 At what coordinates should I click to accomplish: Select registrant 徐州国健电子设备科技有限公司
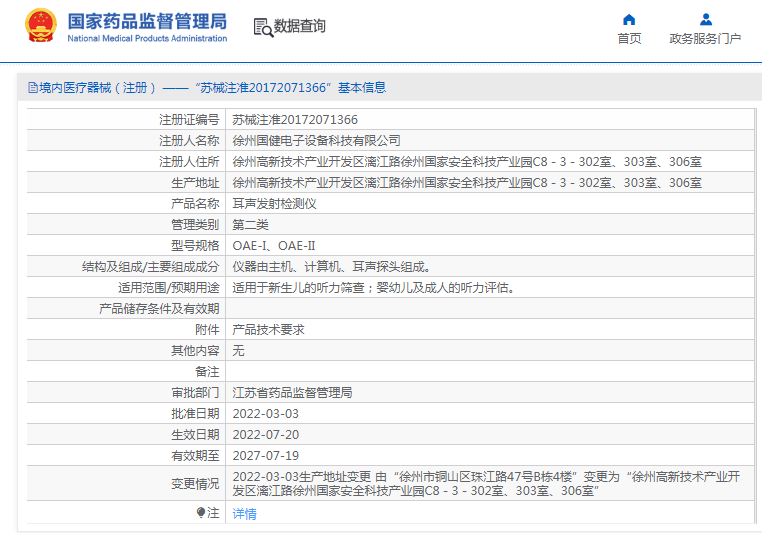point(316,140)
